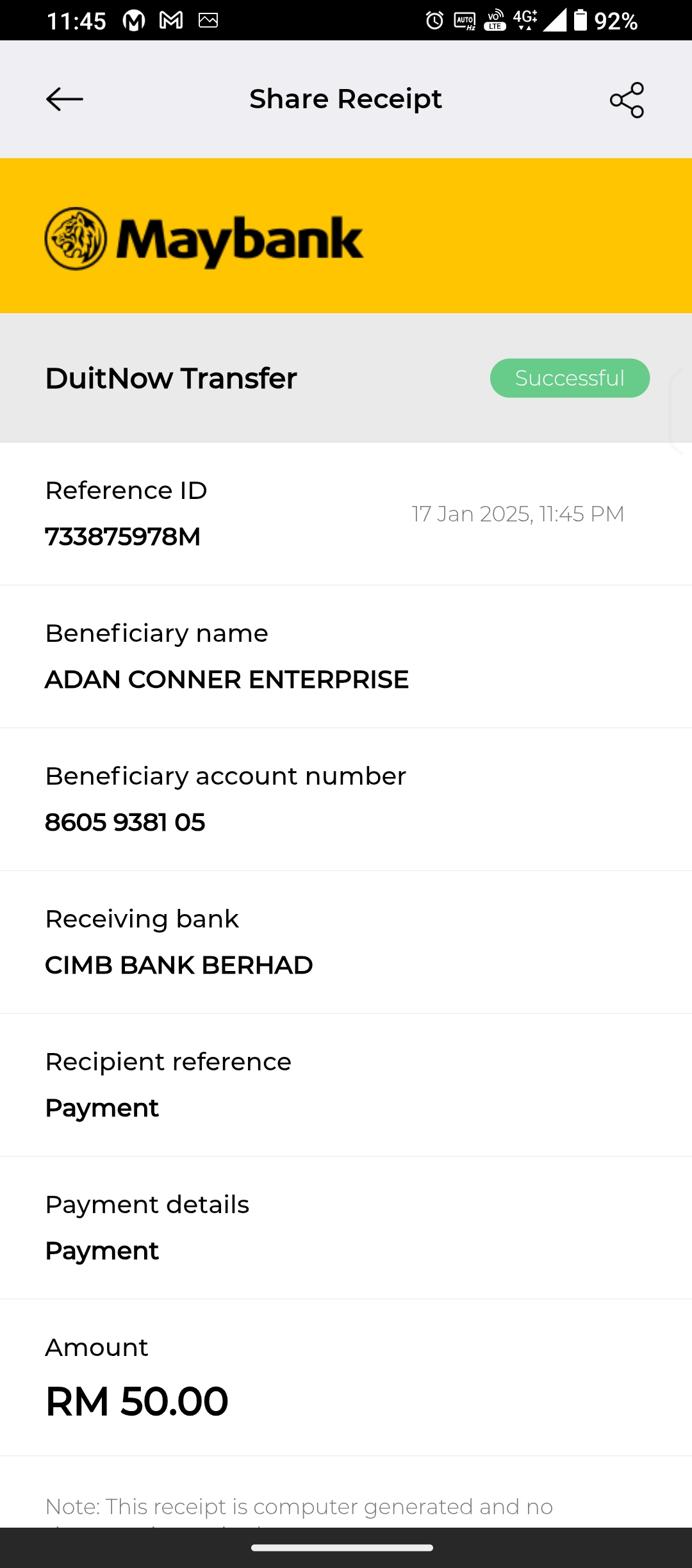Tap the battery icon in status bar
The width and height of the screenshot is (692, 1568).
[580, 20]
